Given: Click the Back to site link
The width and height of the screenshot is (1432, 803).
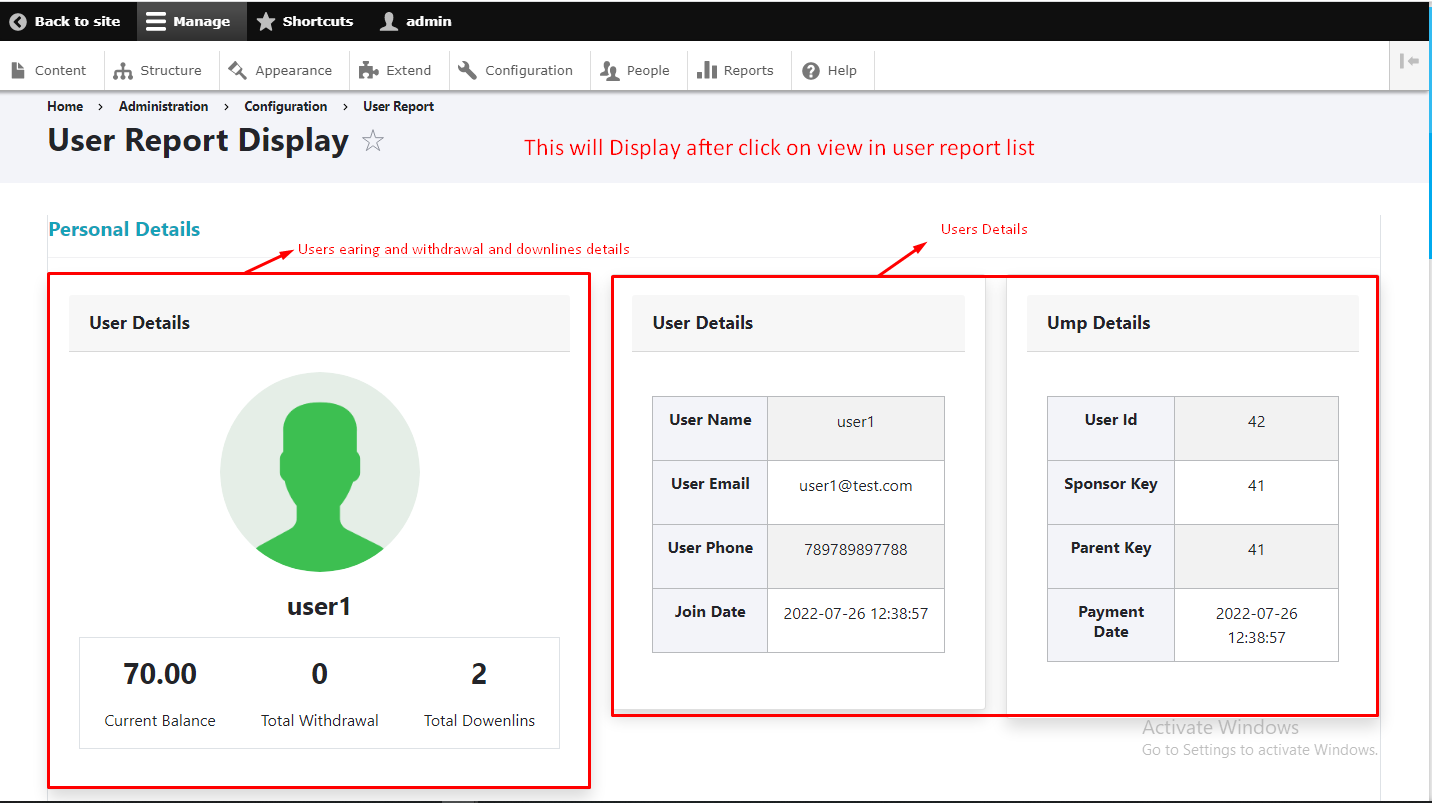Looking at the screenshot, I should (67, 20).
